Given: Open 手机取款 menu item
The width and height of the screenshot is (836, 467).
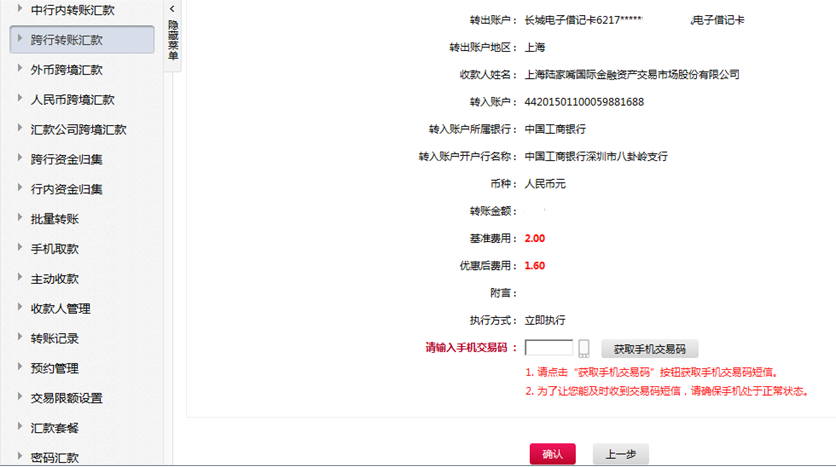Looking at the screenshot, I should tap(55, 249).
